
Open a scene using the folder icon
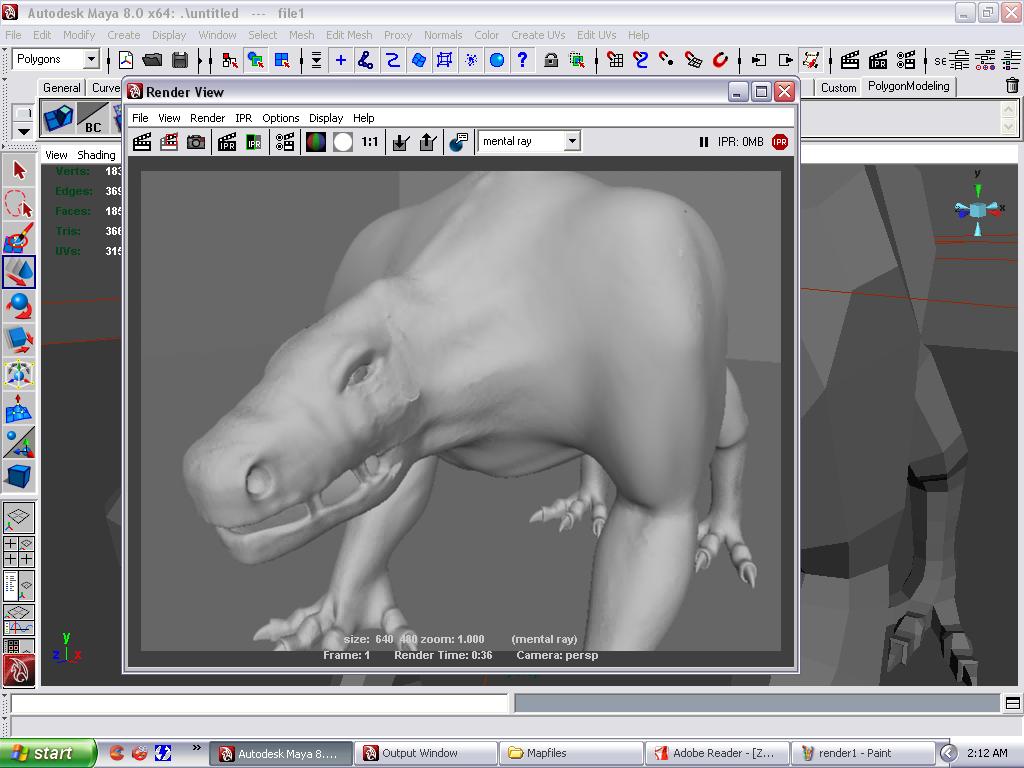coord(151,59)
